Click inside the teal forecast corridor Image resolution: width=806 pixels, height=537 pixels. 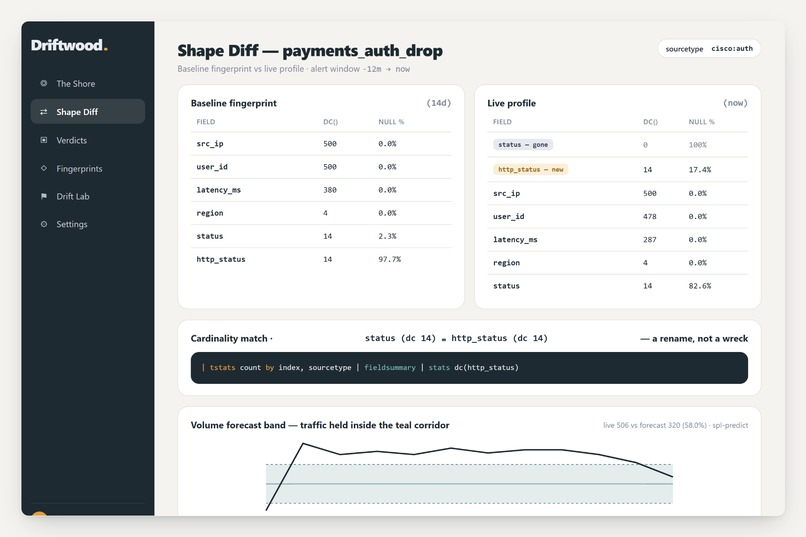(x=469, y=484)
